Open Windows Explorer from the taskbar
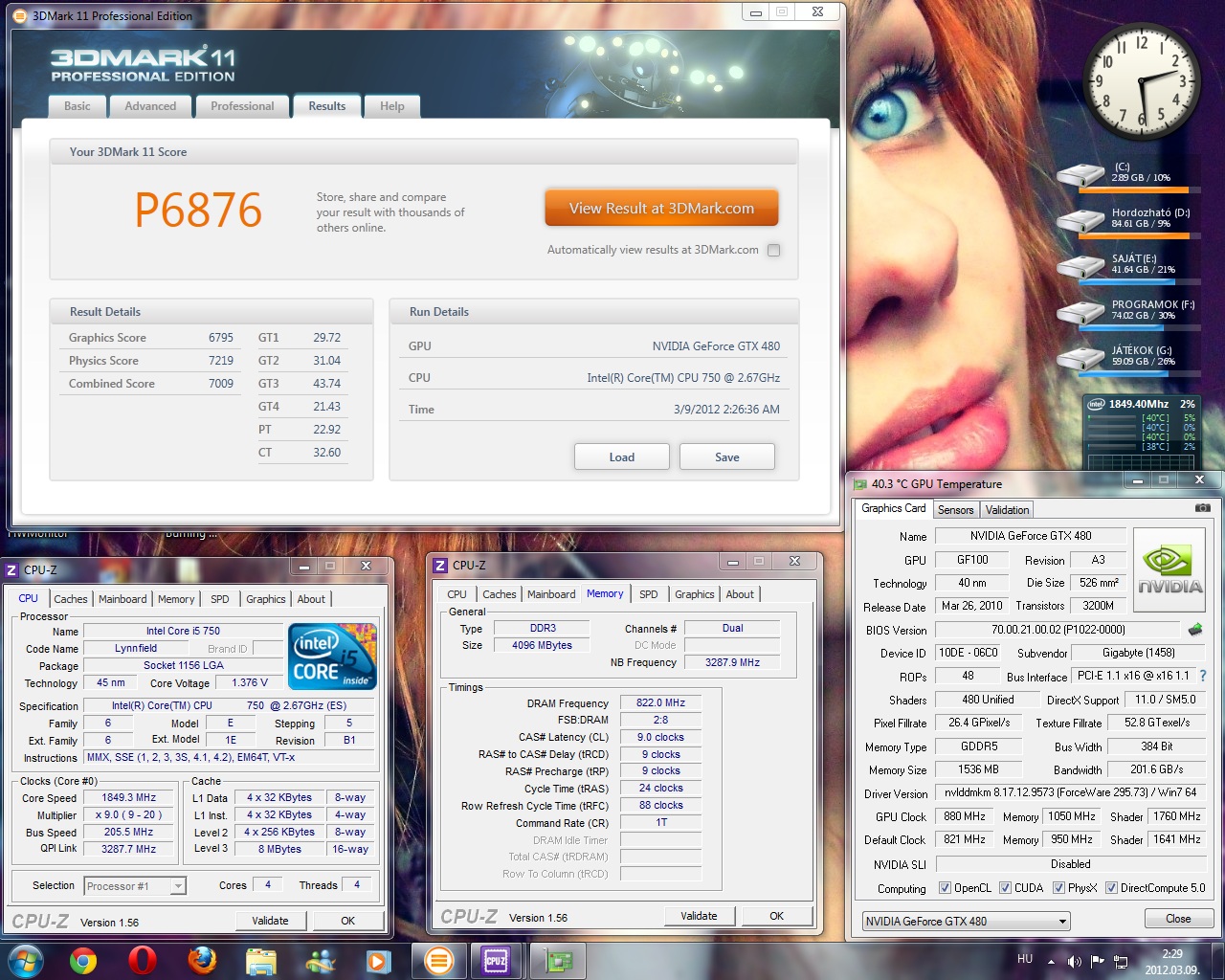This screenshot has width=1225, height=980. pos(261,960)
